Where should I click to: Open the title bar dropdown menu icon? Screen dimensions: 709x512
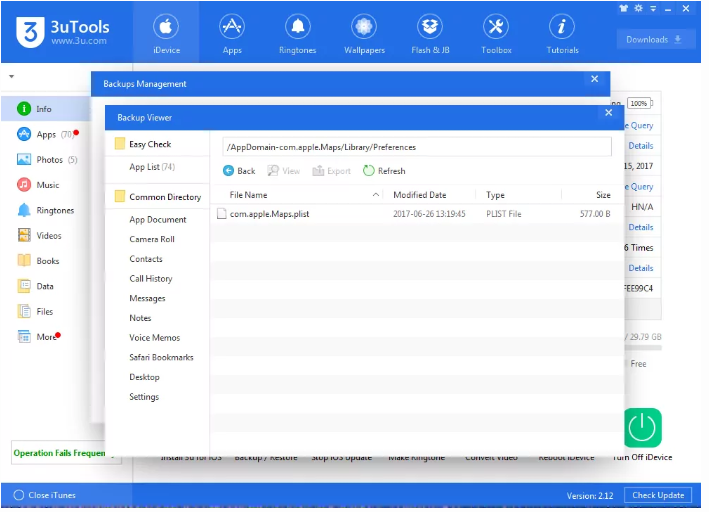click(653, 9)
